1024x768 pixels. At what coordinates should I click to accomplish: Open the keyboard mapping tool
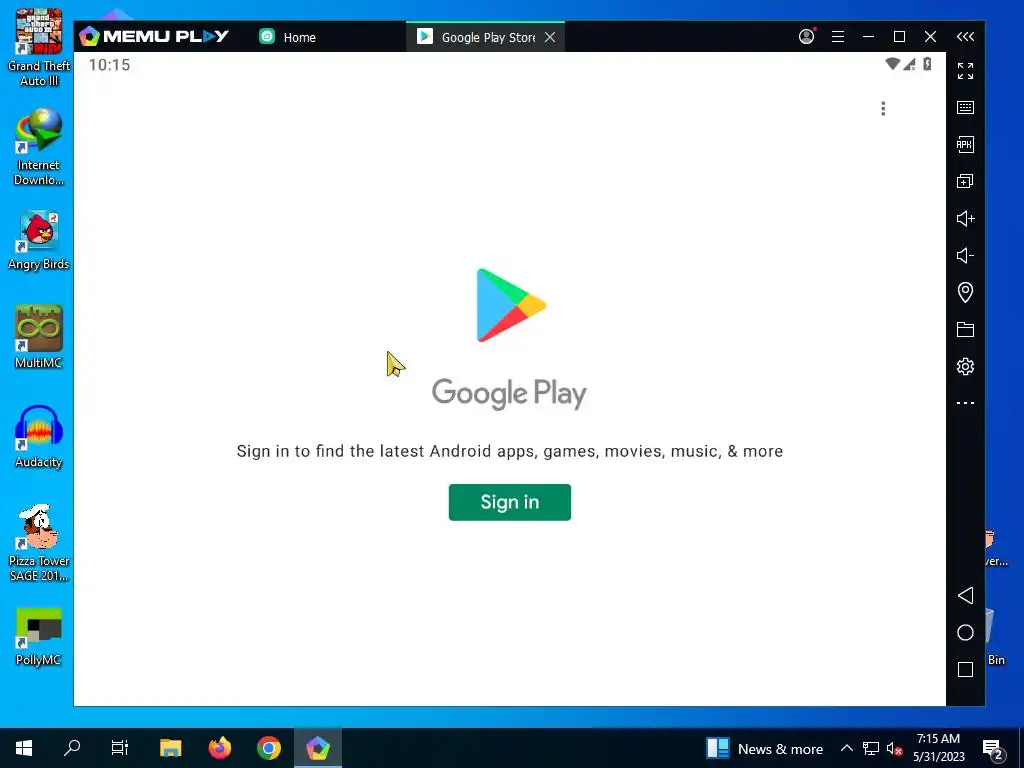pos(965,108)
